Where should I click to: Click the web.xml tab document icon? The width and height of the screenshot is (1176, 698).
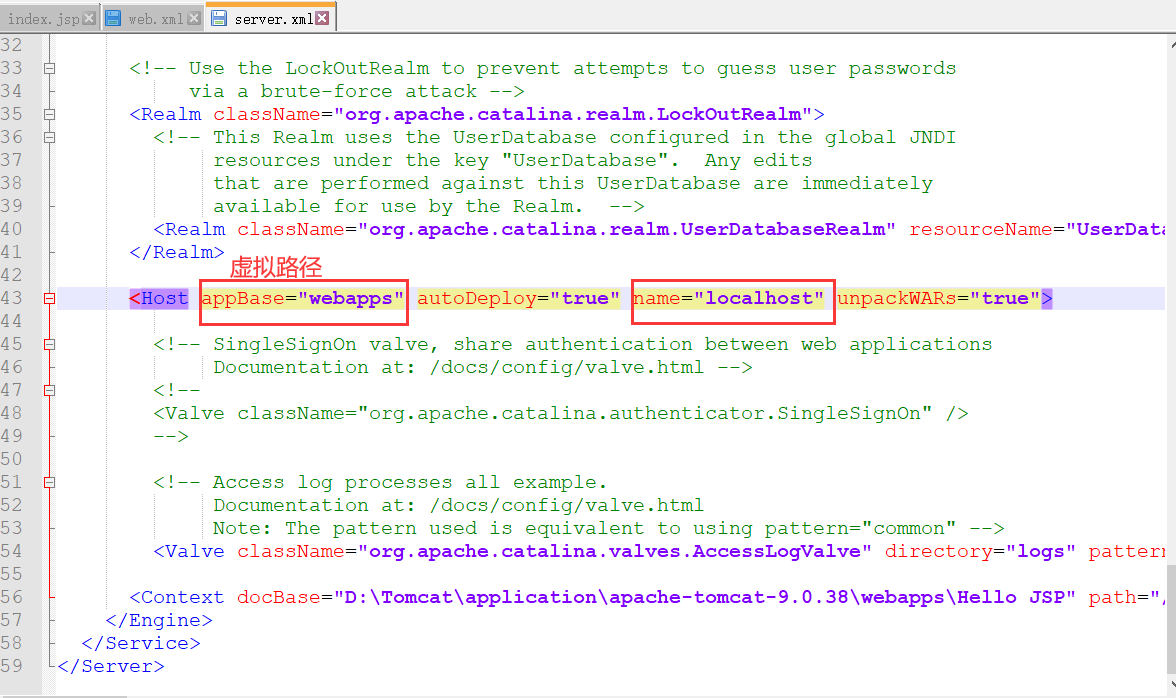[112, 16]
